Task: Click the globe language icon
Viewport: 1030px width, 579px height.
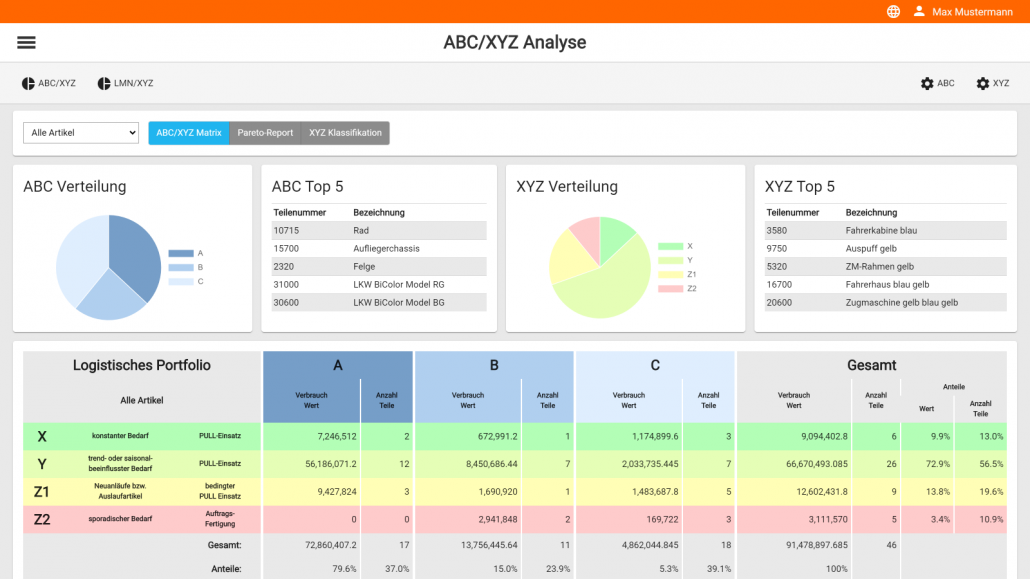Action: click(893, 12)
